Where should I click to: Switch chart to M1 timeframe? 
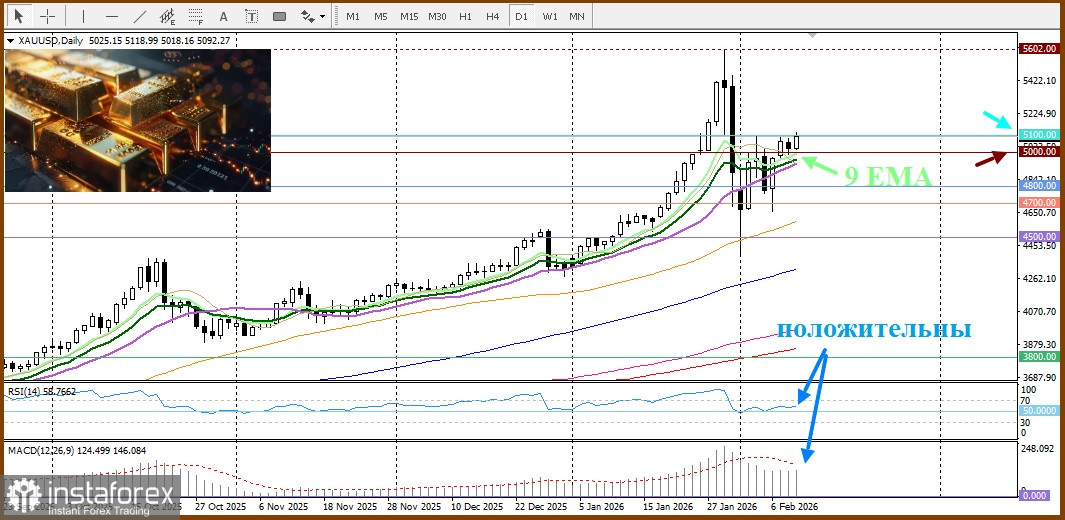[353, 16]
